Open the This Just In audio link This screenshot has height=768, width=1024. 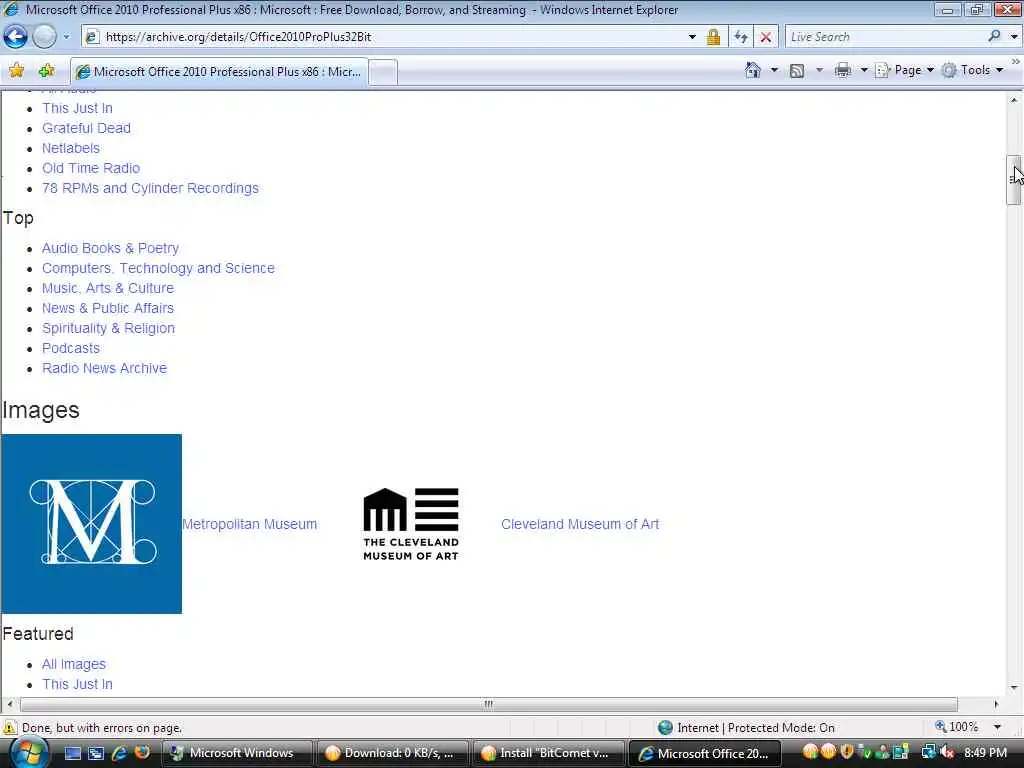click(x=77, y=108)
